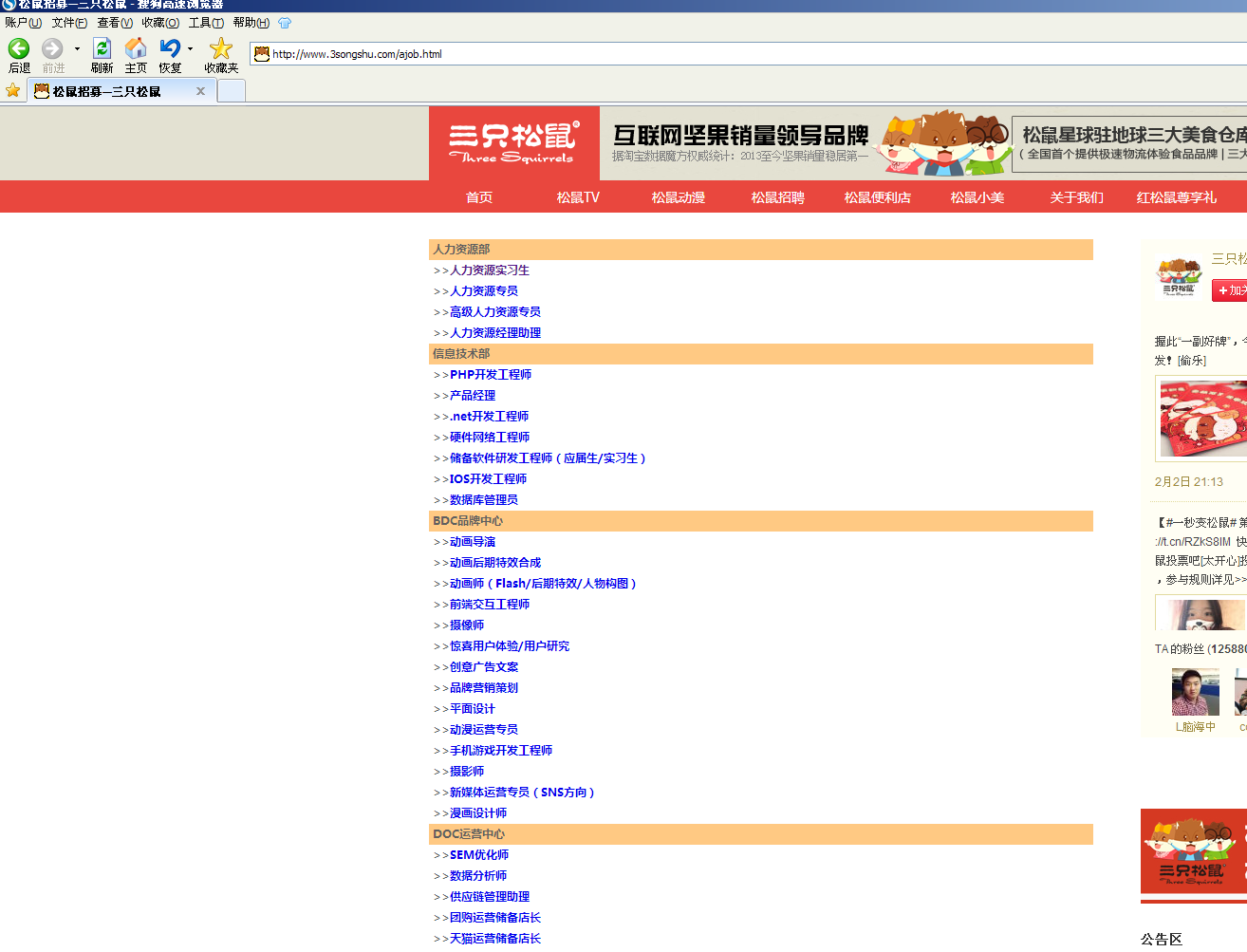This screenshot has height=952, width=1247.
Task: Open 松鼠TV navigation link
Action: coord(578,197)
